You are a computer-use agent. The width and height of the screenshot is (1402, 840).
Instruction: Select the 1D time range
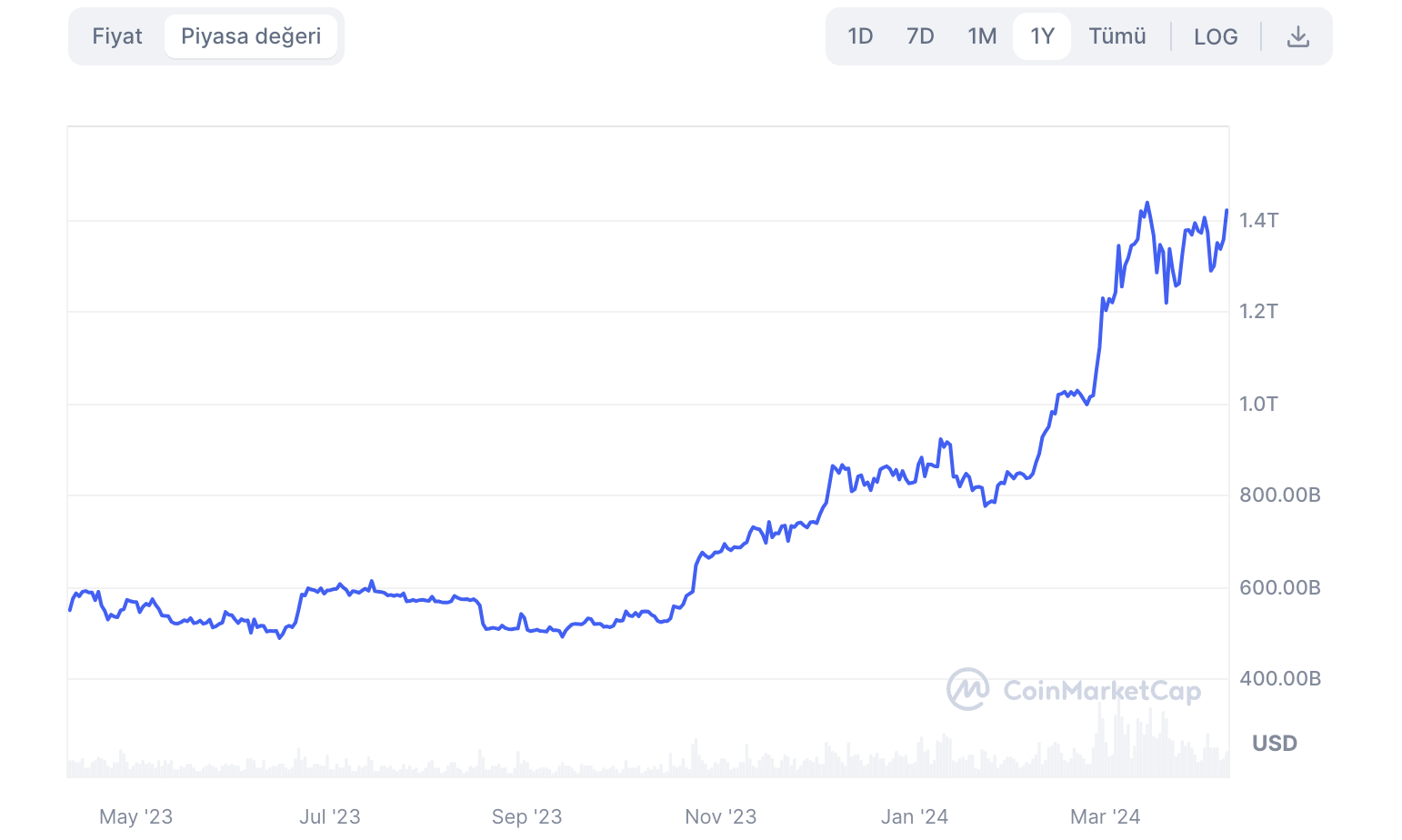click(x=859, y=35)
